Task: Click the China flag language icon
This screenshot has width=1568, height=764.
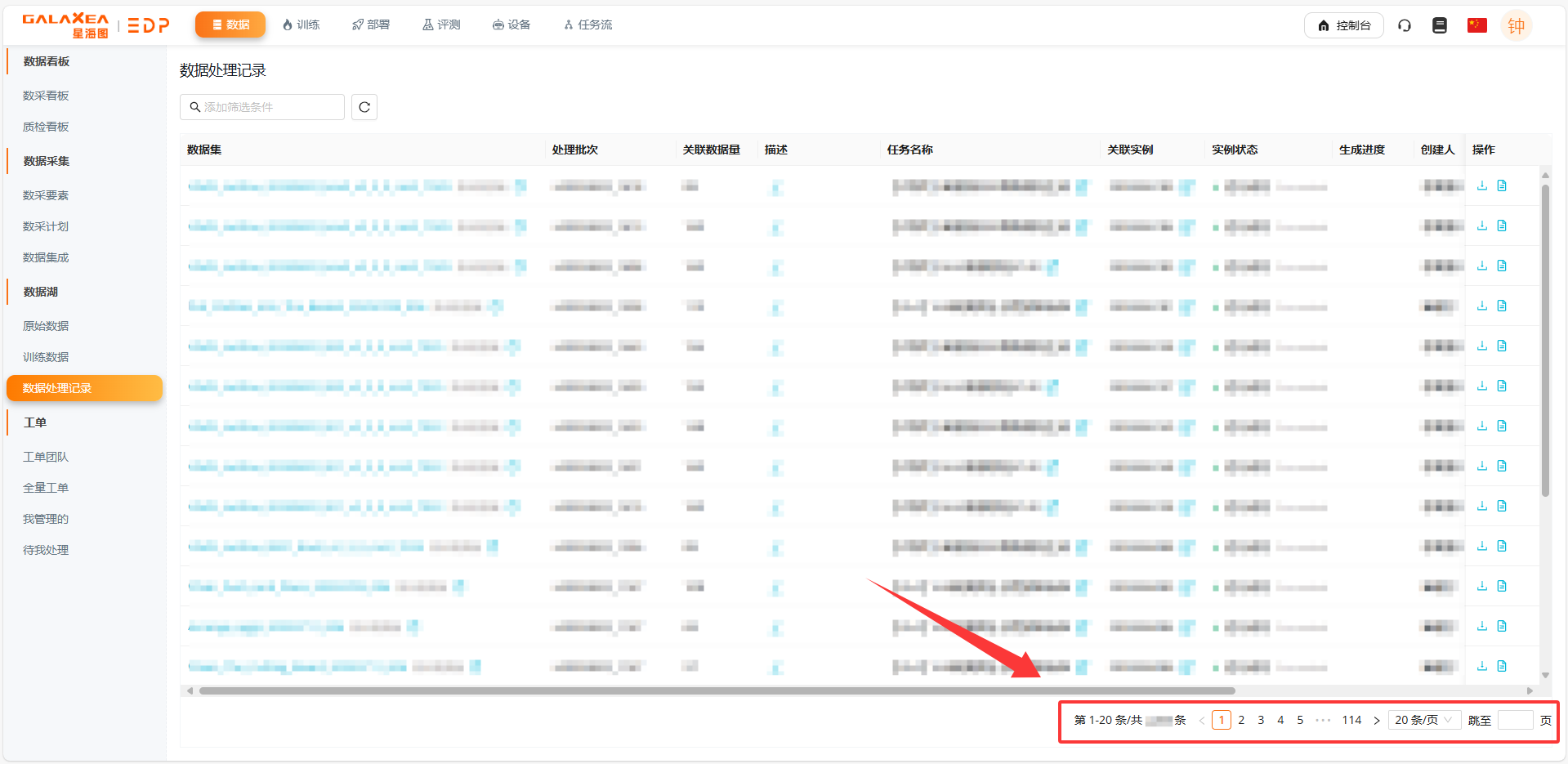Action: click(x=1476, y=25)
